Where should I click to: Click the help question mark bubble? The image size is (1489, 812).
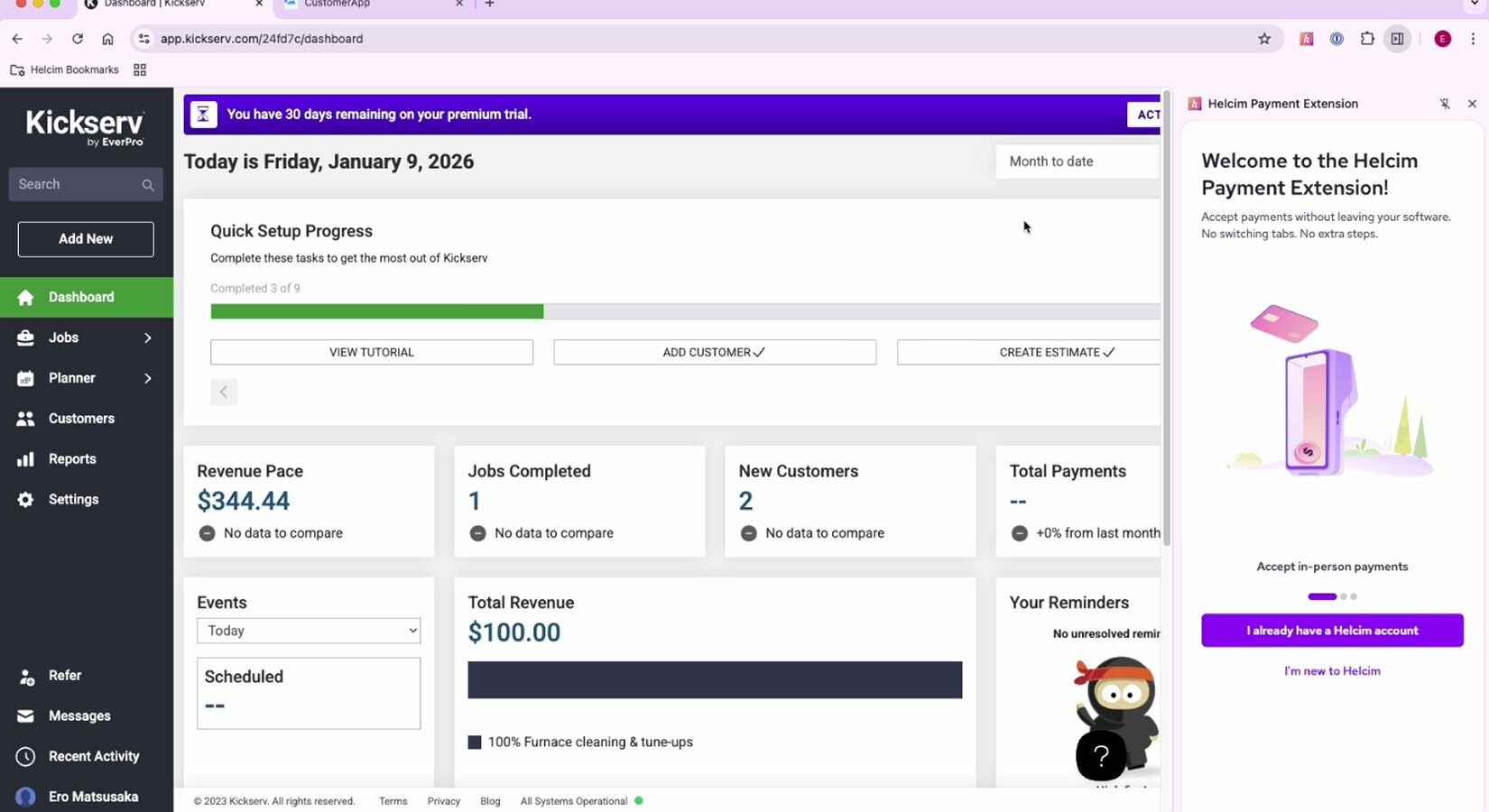[1100, 756]
